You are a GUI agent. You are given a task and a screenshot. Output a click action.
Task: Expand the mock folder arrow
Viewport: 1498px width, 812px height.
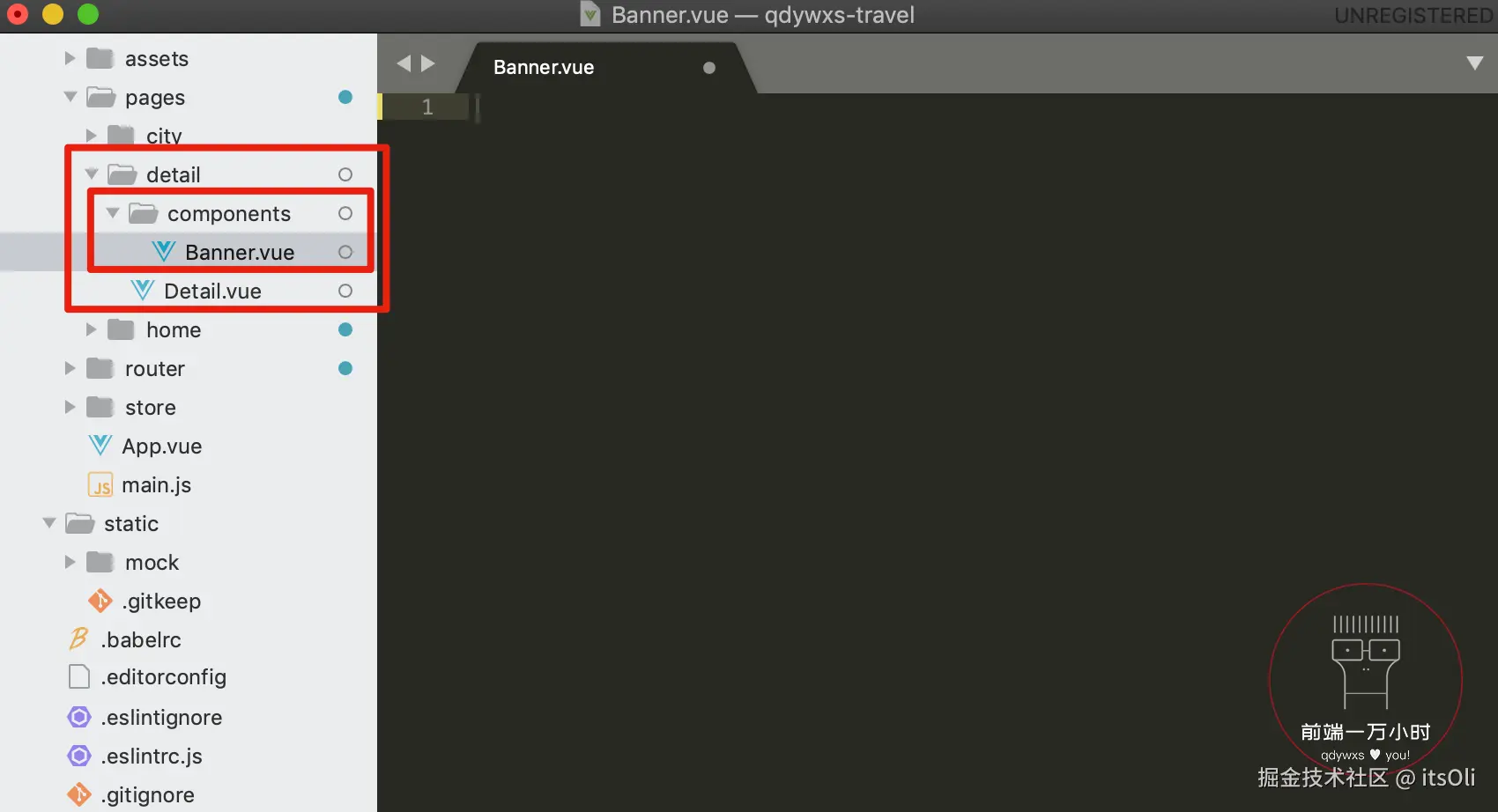70,562
